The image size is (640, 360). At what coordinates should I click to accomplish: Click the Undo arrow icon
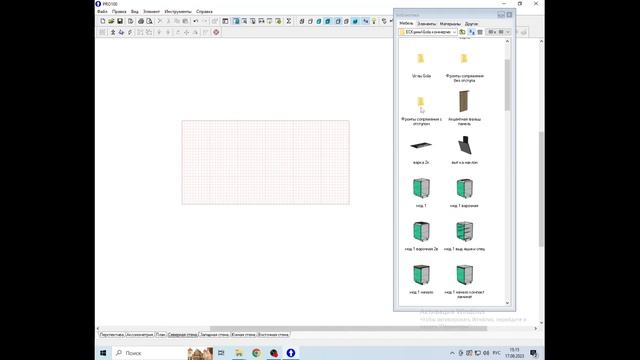click(x=196, y=21)
